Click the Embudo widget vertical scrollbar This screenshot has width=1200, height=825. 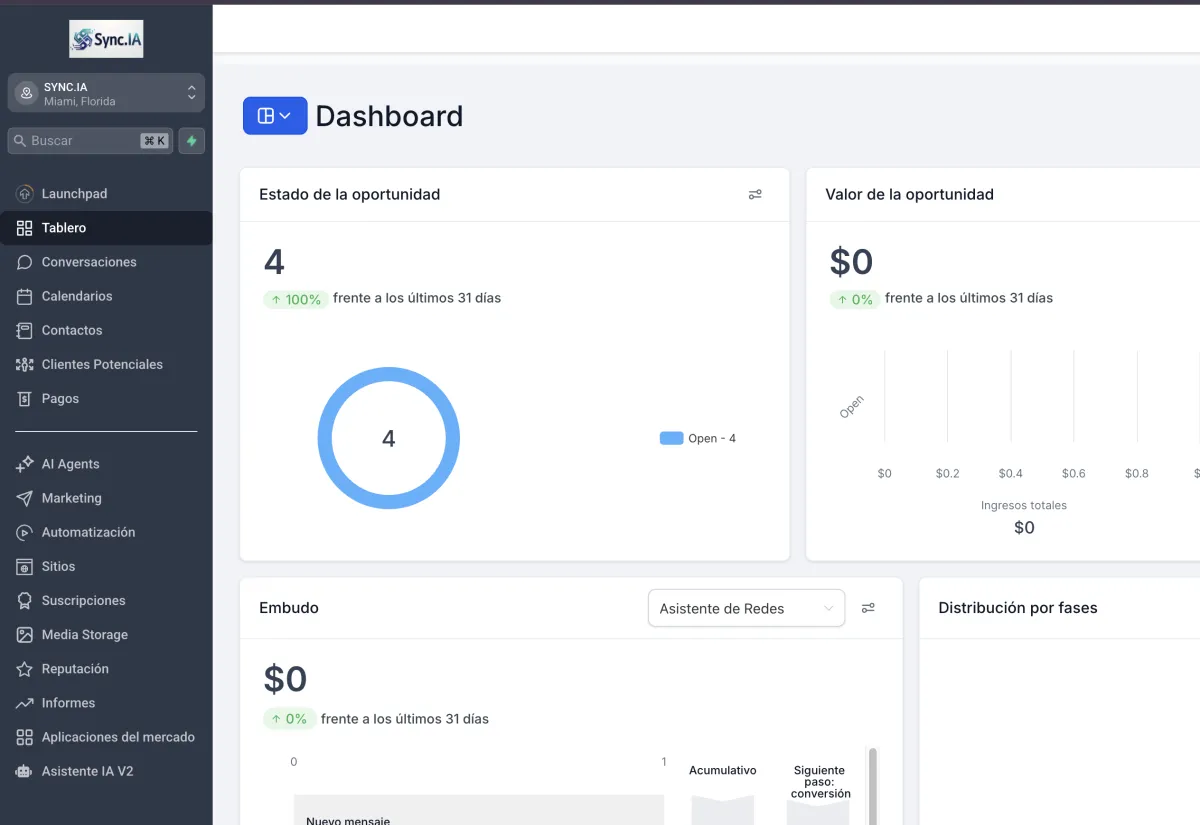pyautogui.click(x=872, y=786)
